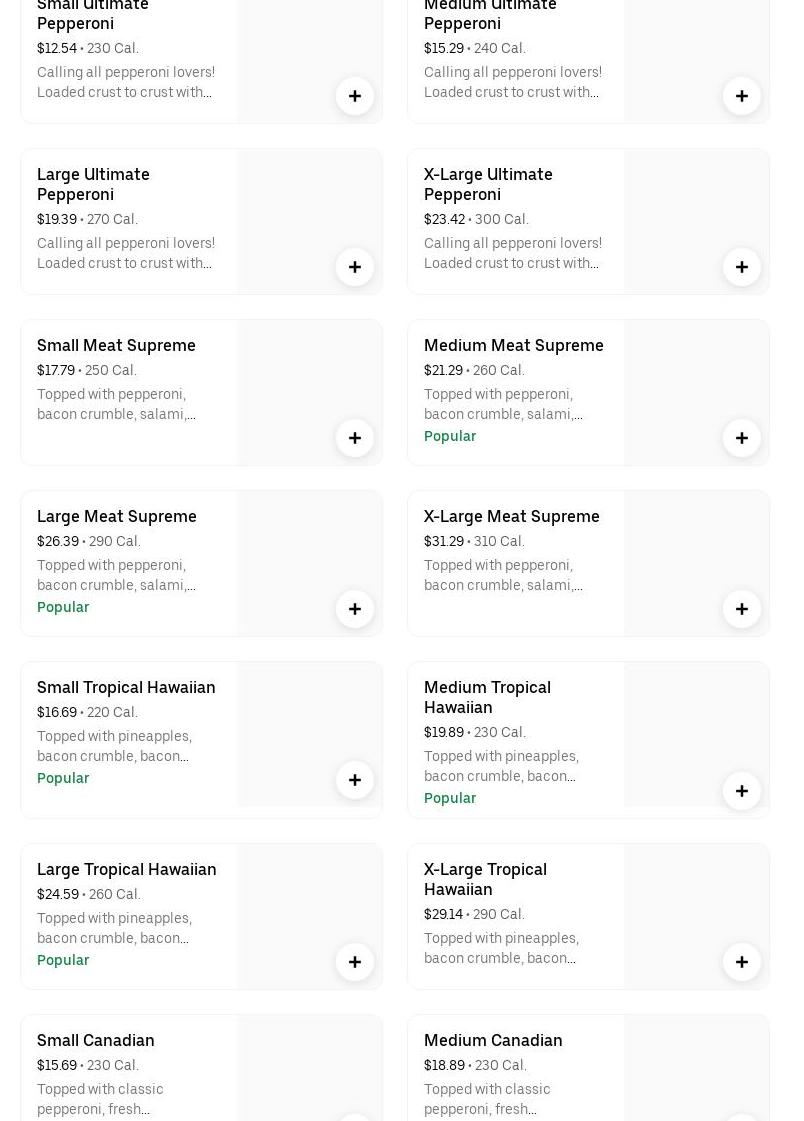
Task: Click plus button for Large Ultimate Pepperoni
Action: pos(355,267)
